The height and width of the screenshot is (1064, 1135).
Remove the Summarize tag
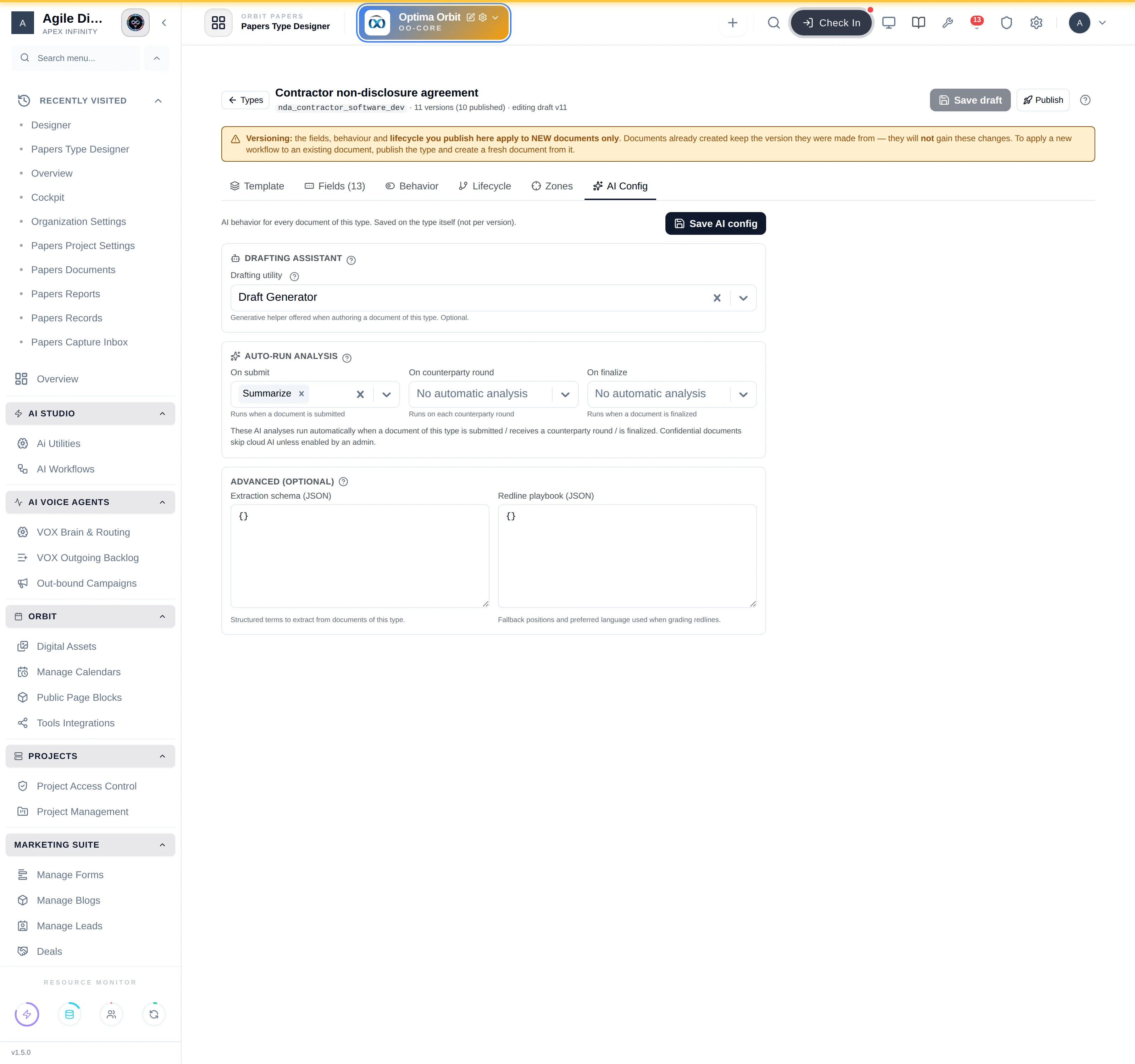tap(301, 393)
